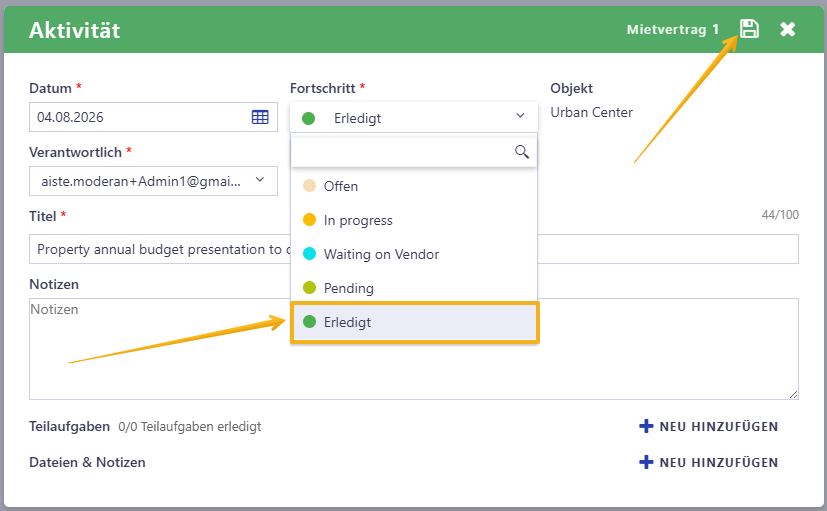Expand the Verantwortlich dropdown
Image resolution: width=827 pixels, height=511 pixels.
tap(259, 180)
